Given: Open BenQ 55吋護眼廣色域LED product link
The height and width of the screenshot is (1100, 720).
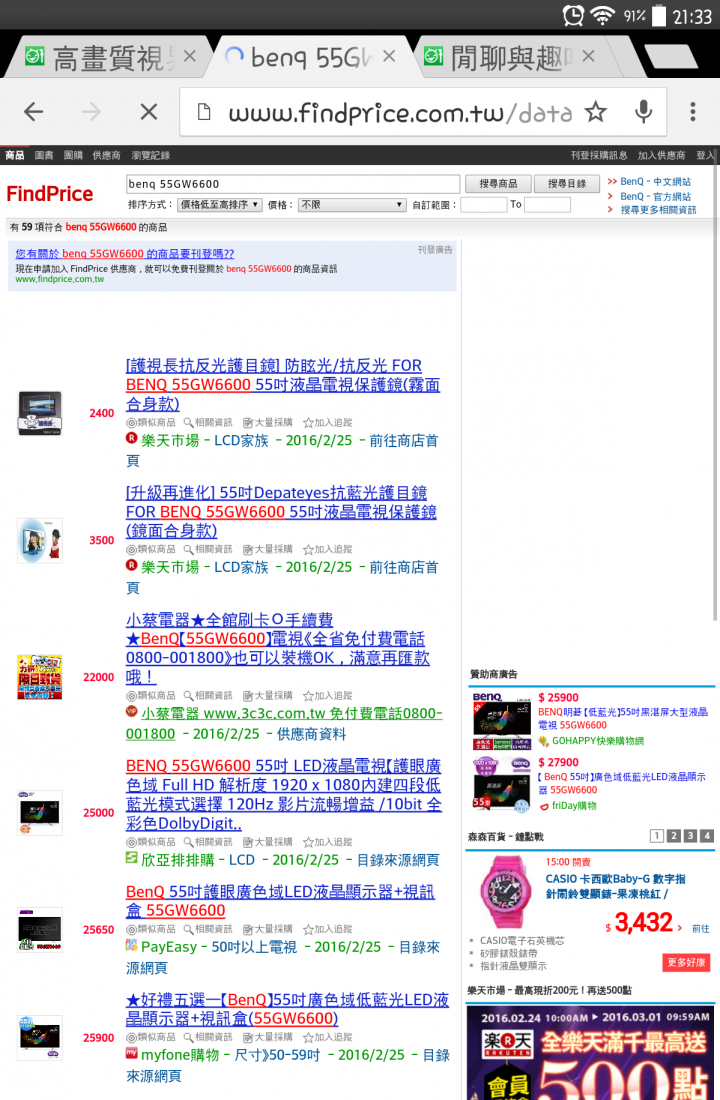Looking at the screenshot, I should [x=280, y=901].
